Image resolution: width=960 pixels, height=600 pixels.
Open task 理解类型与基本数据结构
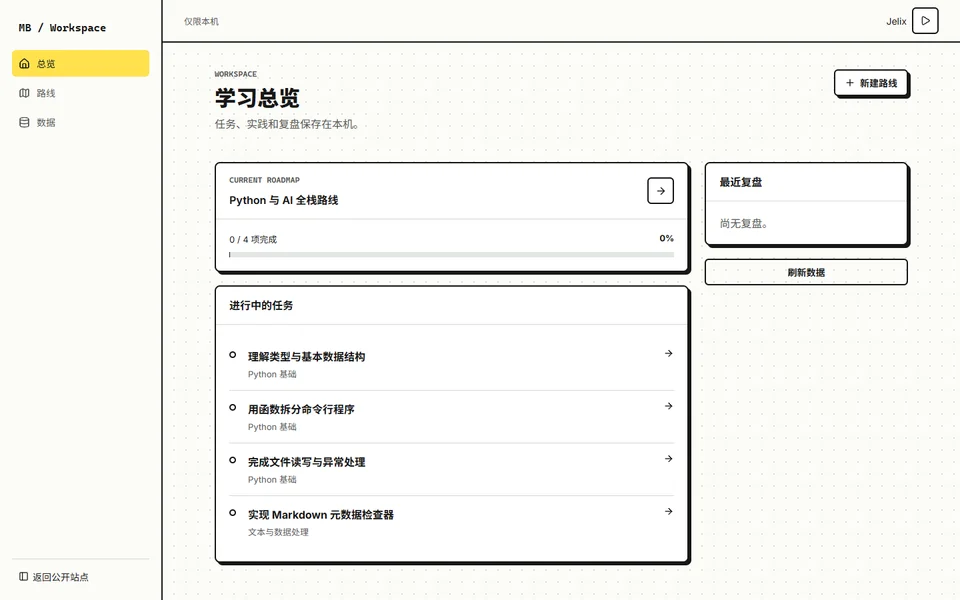click(452, 364)
